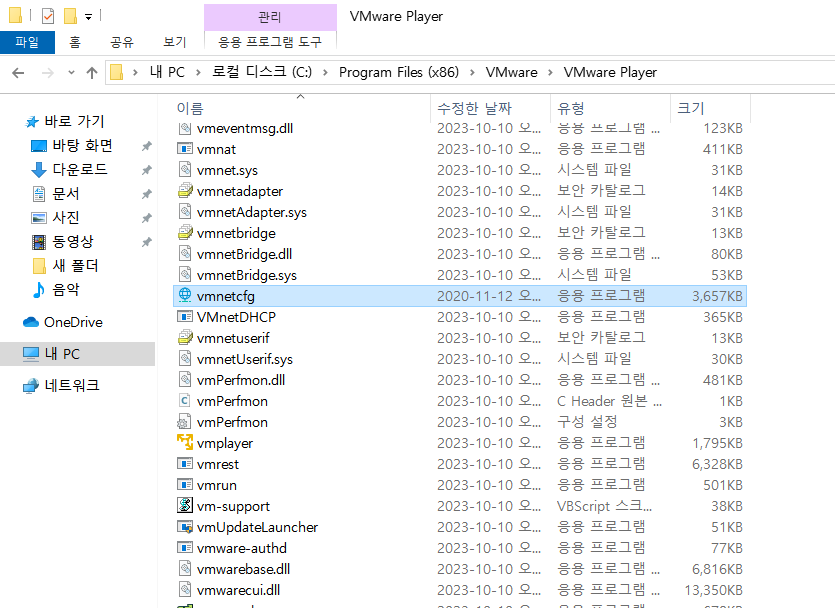
Task: Select the vmnetcfg globe icon
Action: (185, 295)
